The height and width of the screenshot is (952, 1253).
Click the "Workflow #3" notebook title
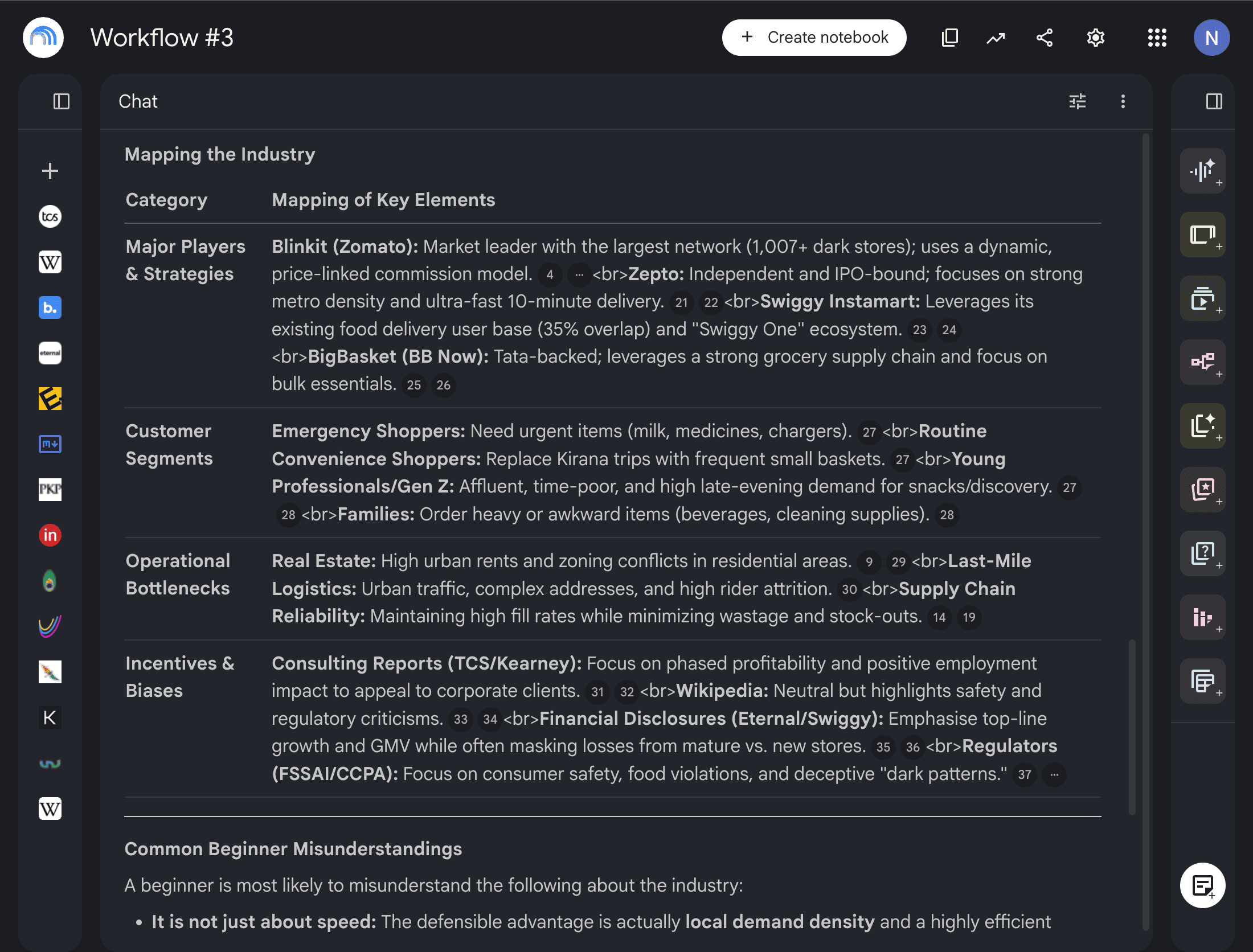click(162, 38)
